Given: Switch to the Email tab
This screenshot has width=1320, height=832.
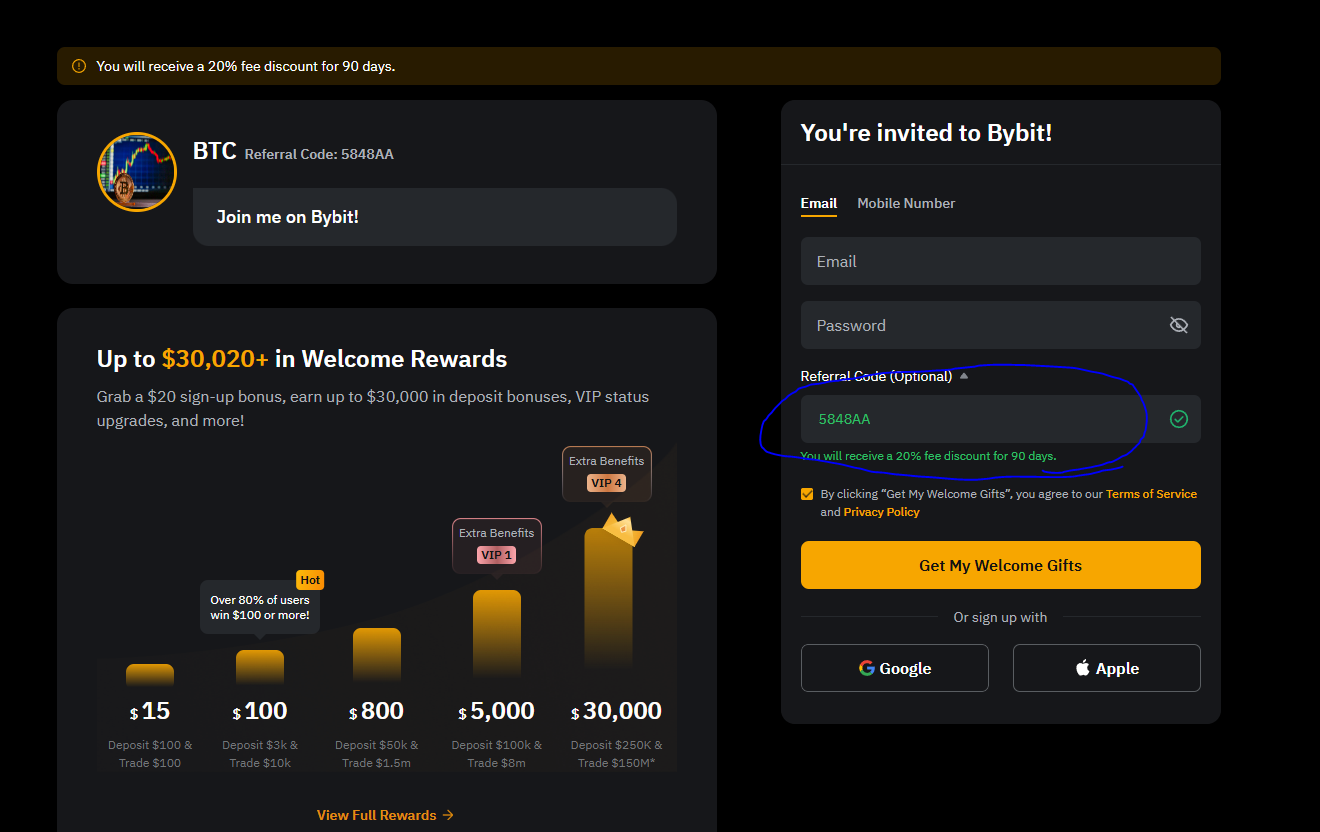Looking at the screenshot, I should pos(818,203).
